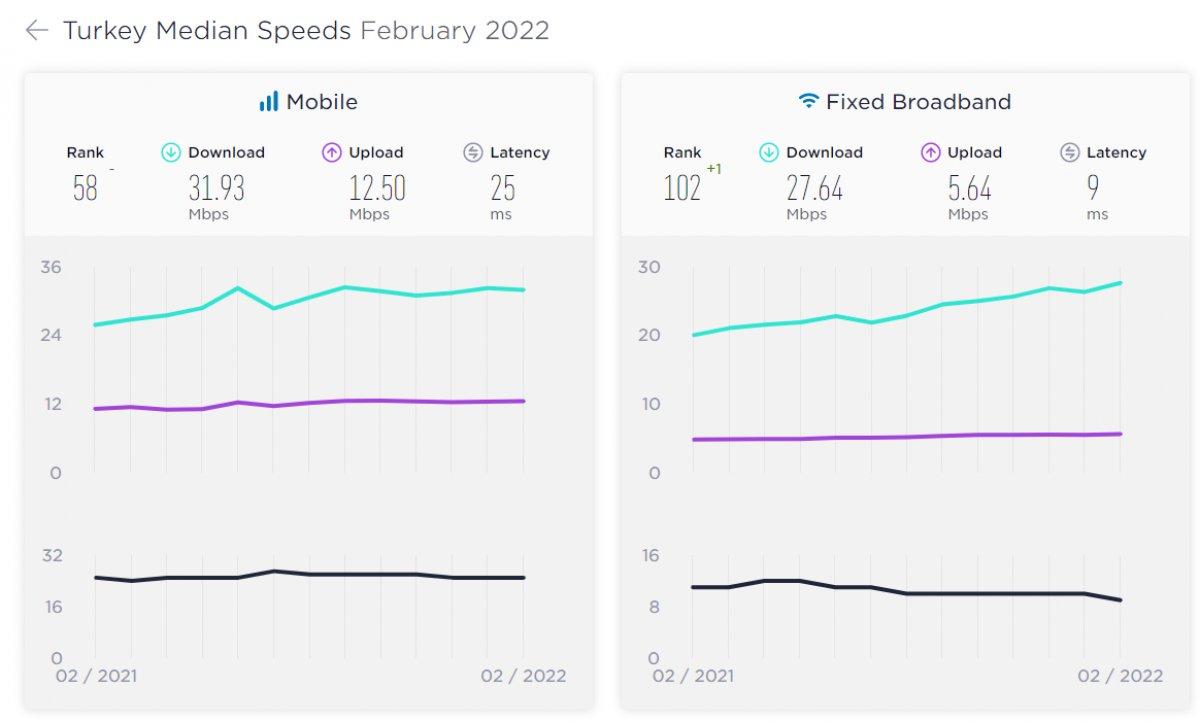Viewport: 1200px width, 723px height.
Task: Click the purple upload line in Fixed Broadband chart
Action: tap(906, 437)
